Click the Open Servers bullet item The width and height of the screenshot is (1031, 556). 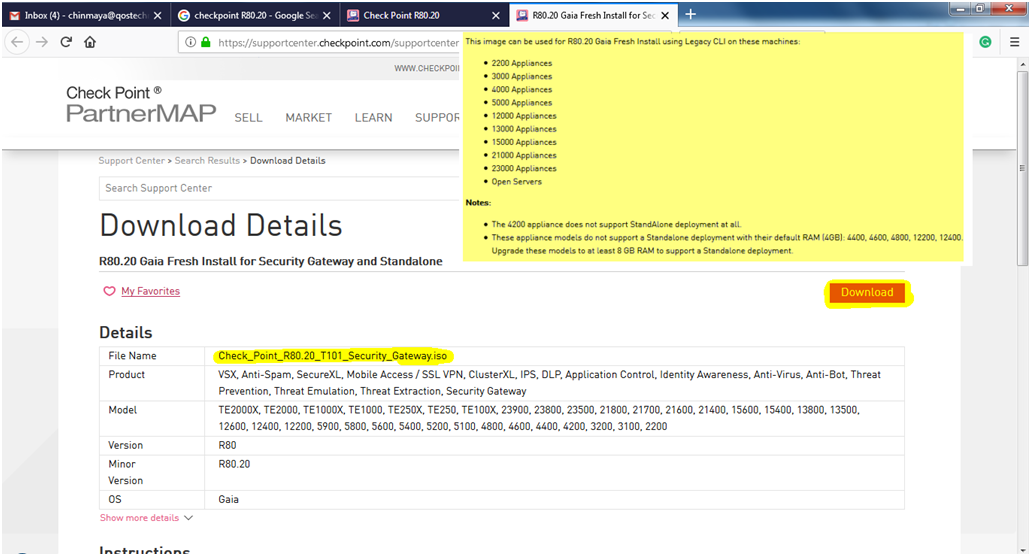pos(517,181)
